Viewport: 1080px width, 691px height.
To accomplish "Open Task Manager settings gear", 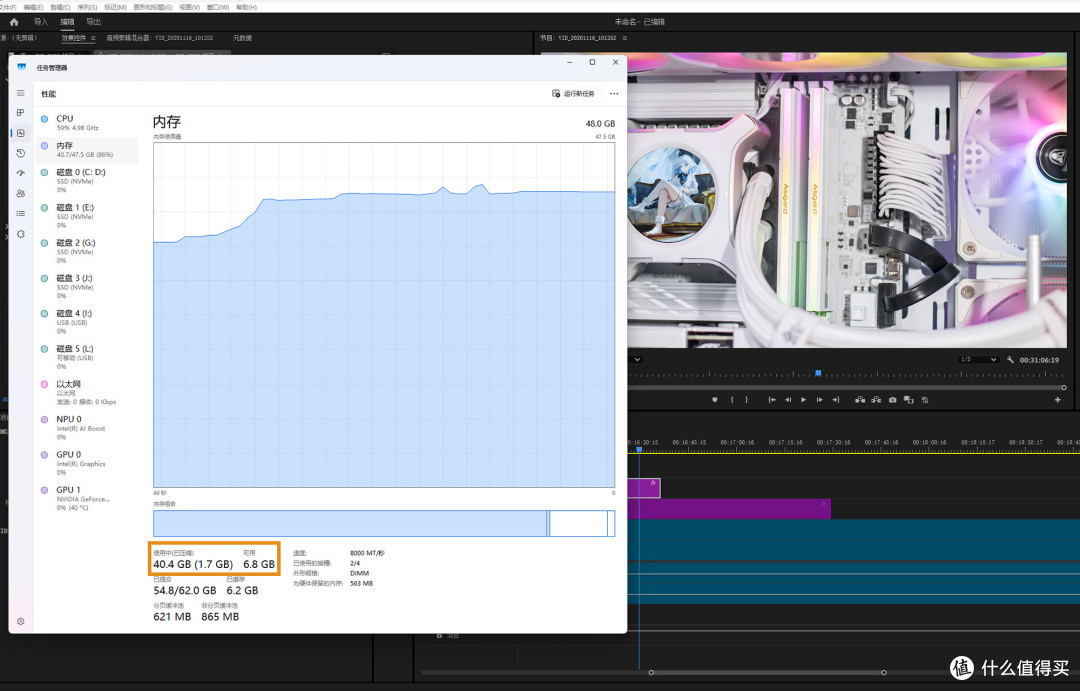I will [21, 621].
